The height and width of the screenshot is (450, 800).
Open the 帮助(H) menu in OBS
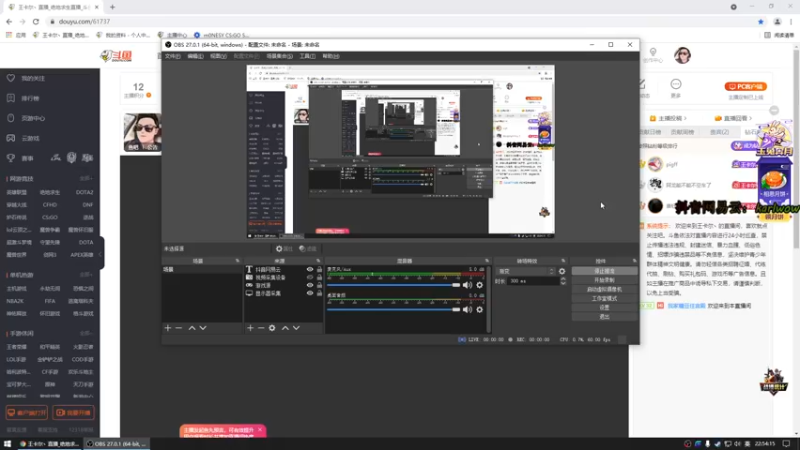(331, 56)
